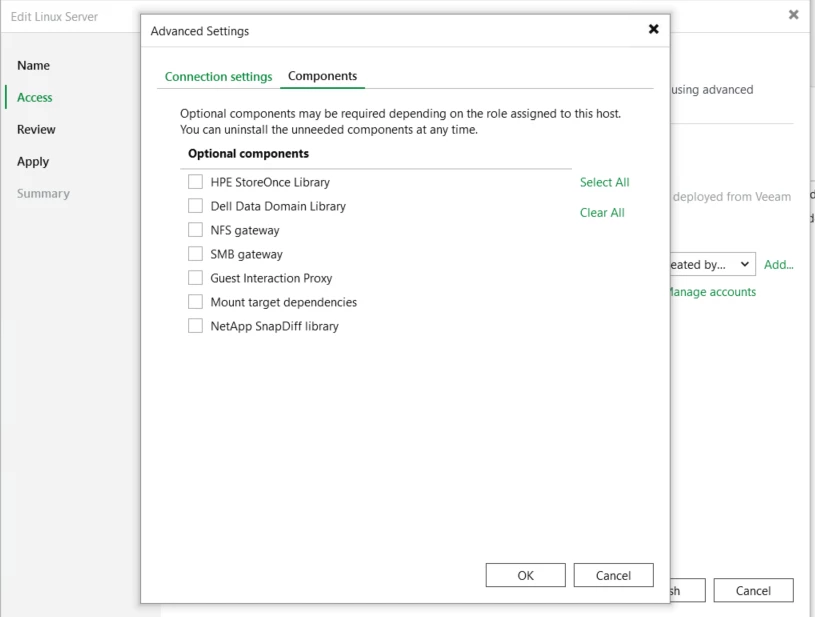Click the Select All link
The image size is (815, 617).
604,182
